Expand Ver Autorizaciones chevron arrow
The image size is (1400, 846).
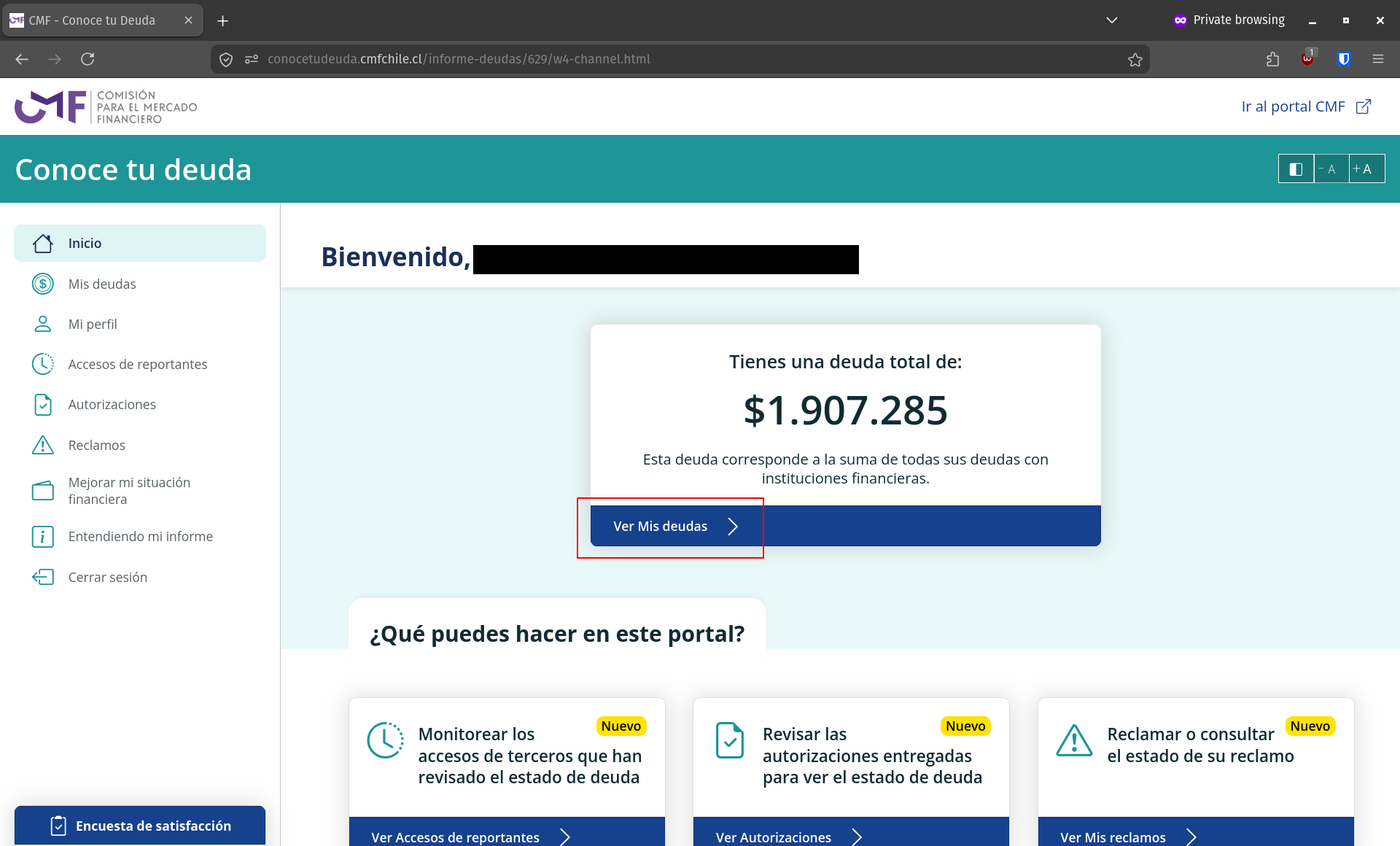[857, 837]
